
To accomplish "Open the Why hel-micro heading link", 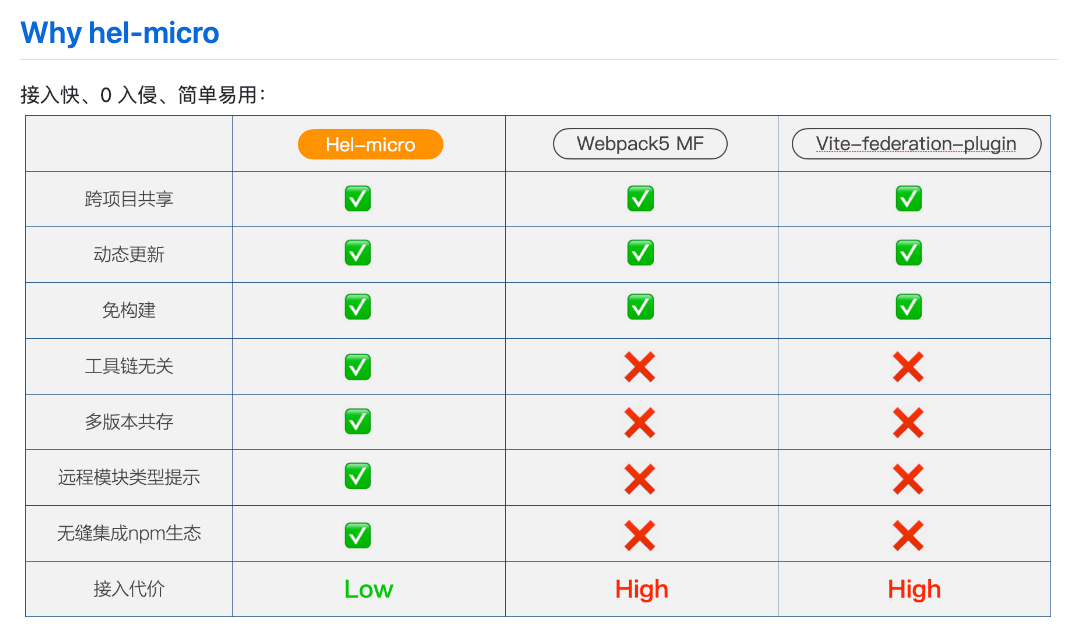I will point(120,33).
